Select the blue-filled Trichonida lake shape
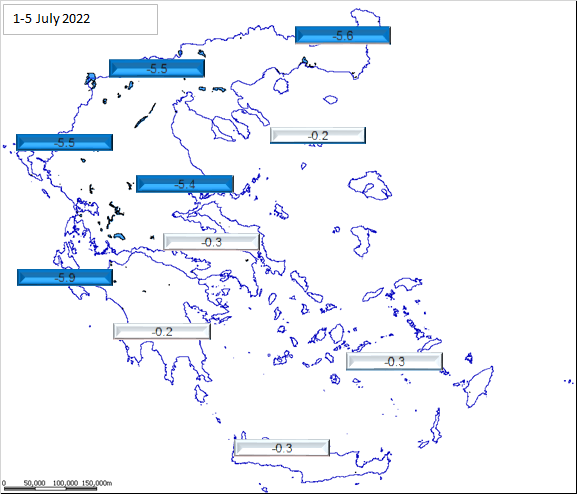577x494 pixels. (119, 236)
